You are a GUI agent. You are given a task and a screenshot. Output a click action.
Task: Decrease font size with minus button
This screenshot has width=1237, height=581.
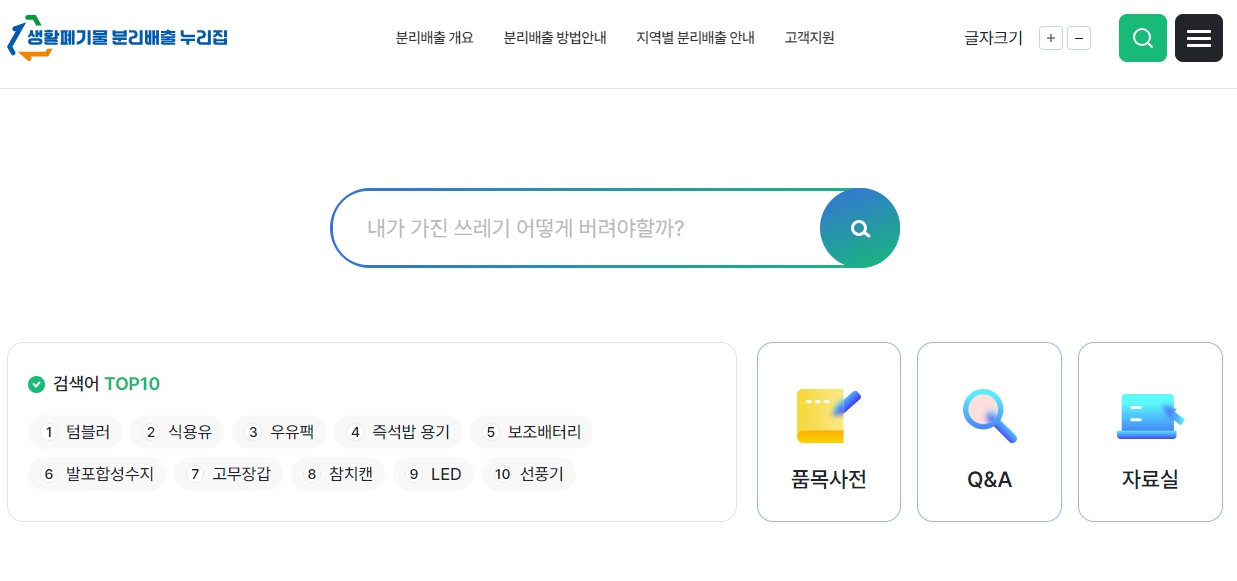(x=1079, y=39)
